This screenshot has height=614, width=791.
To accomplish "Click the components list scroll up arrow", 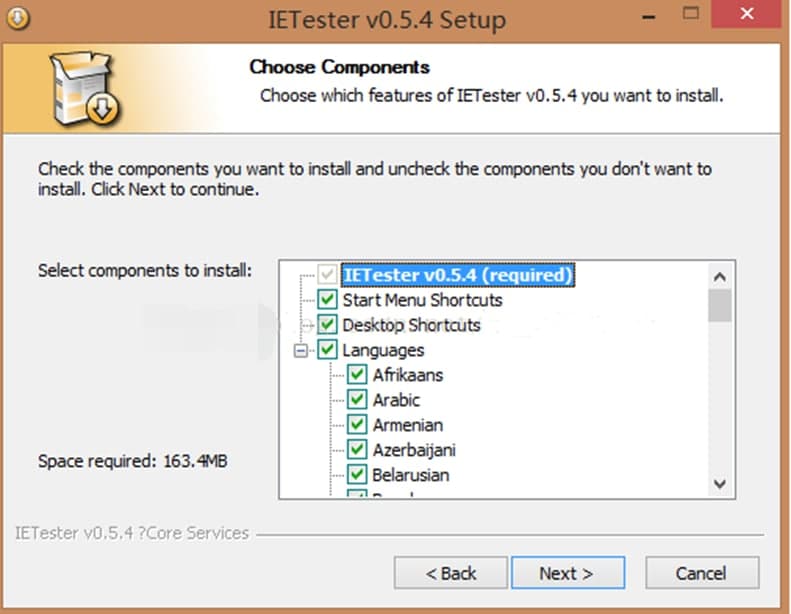I will pos(720,276).
